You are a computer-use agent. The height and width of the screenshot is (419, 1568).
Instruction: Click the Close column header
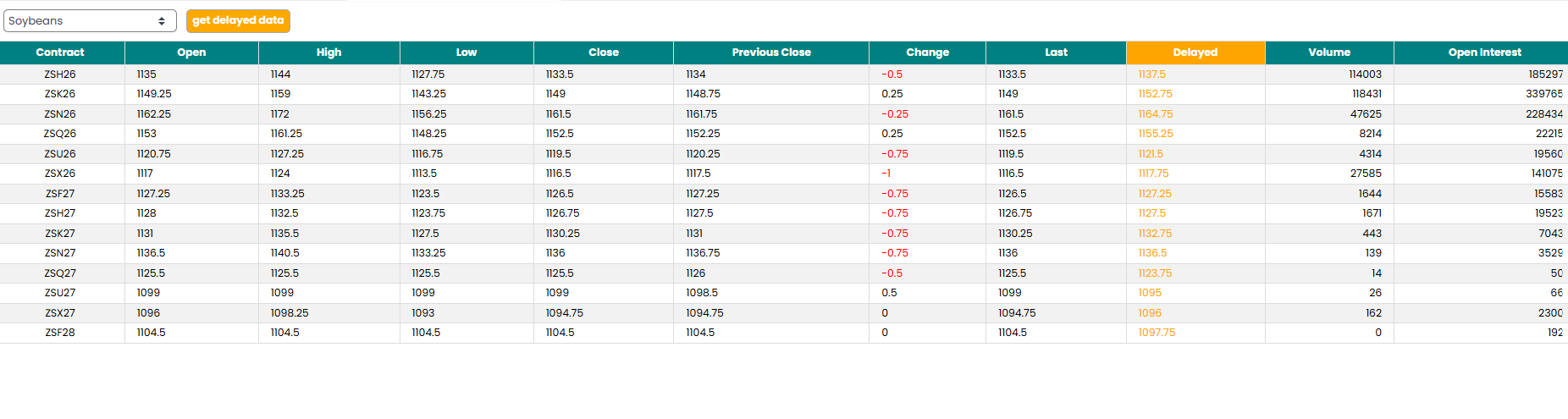(604, 52)
